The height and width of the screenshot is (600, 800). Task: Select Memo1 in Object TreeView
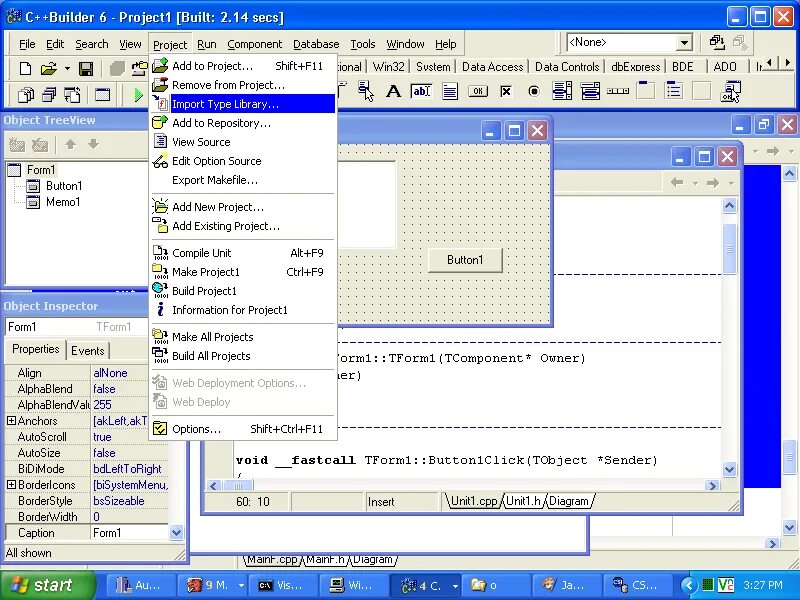pos(63,202)
